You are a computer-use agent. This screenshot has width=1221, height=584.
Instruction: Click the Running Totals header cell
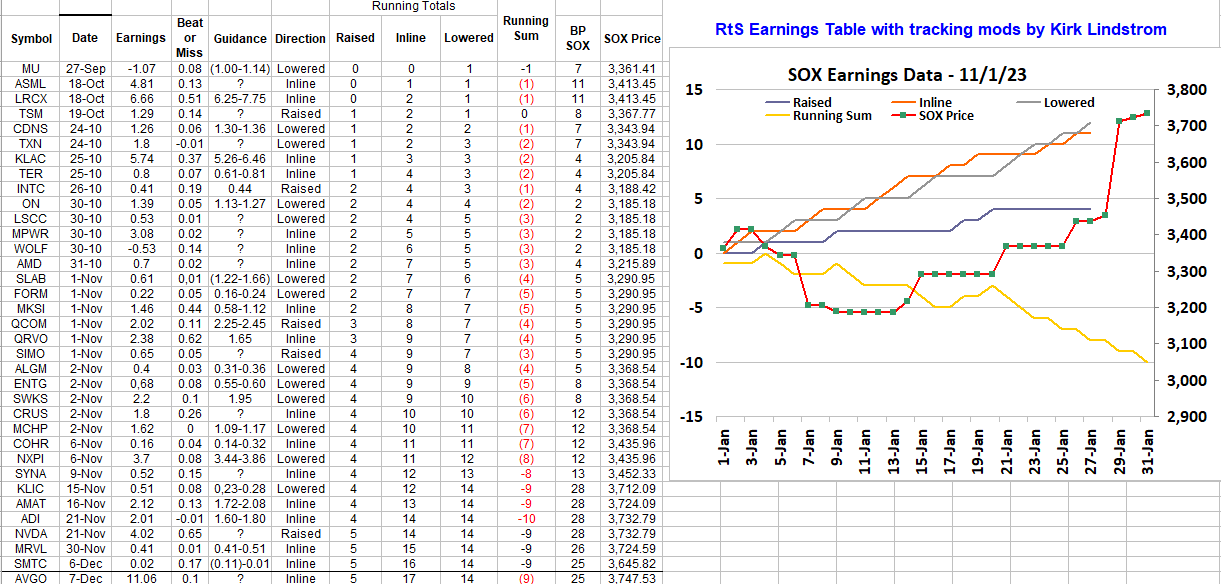[x=413, y=6]
